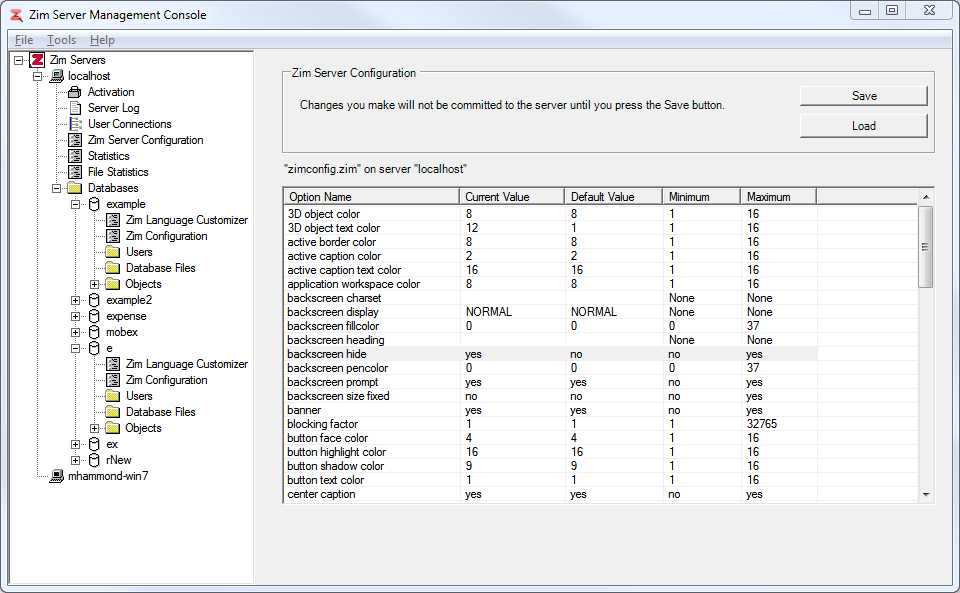
Task: Click Zim Language Customizer icon under example
Action: (x=113, y=220)
